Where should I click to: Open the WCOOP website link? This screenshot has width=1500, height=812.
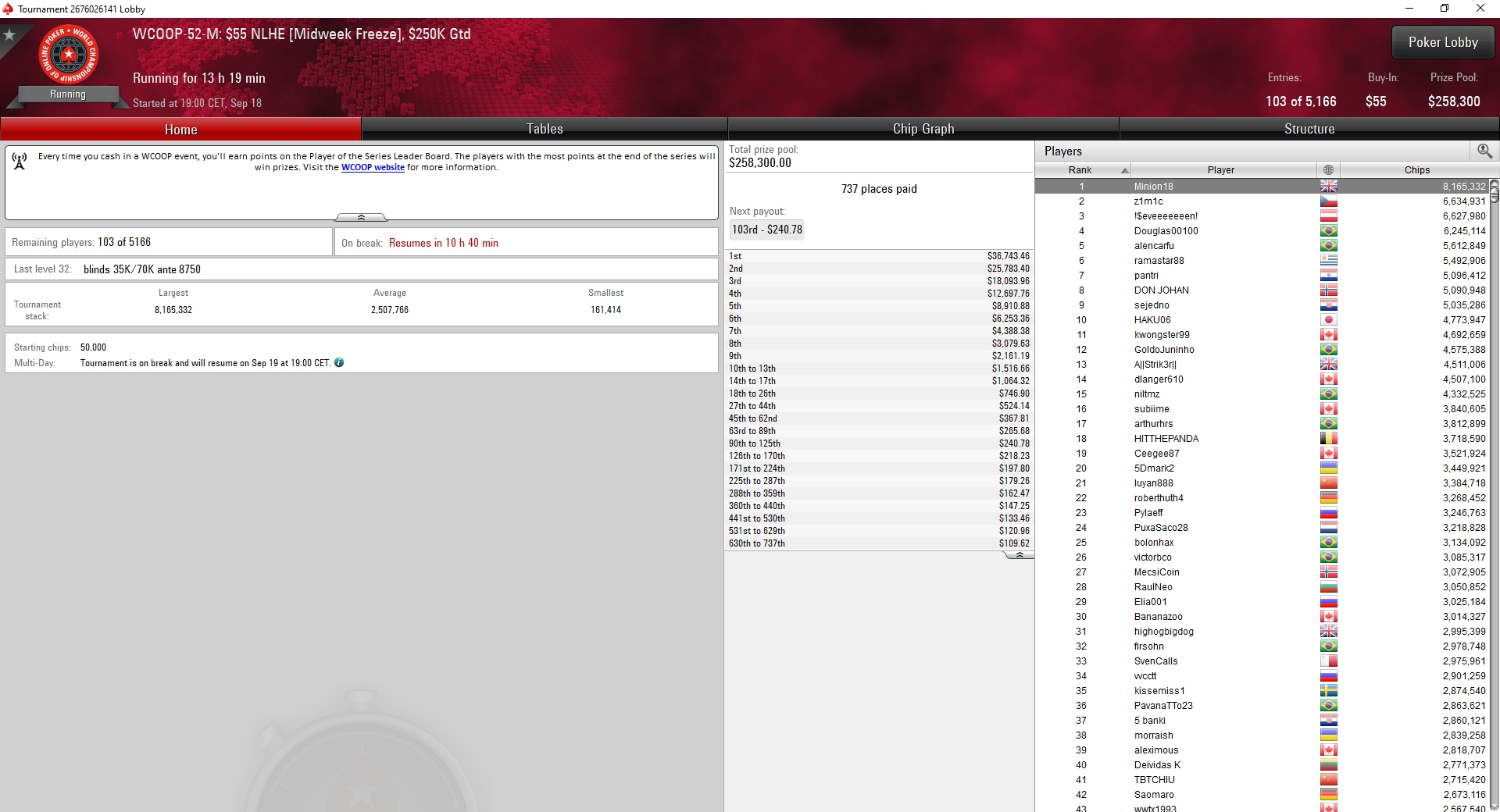[x=373, y=167]
